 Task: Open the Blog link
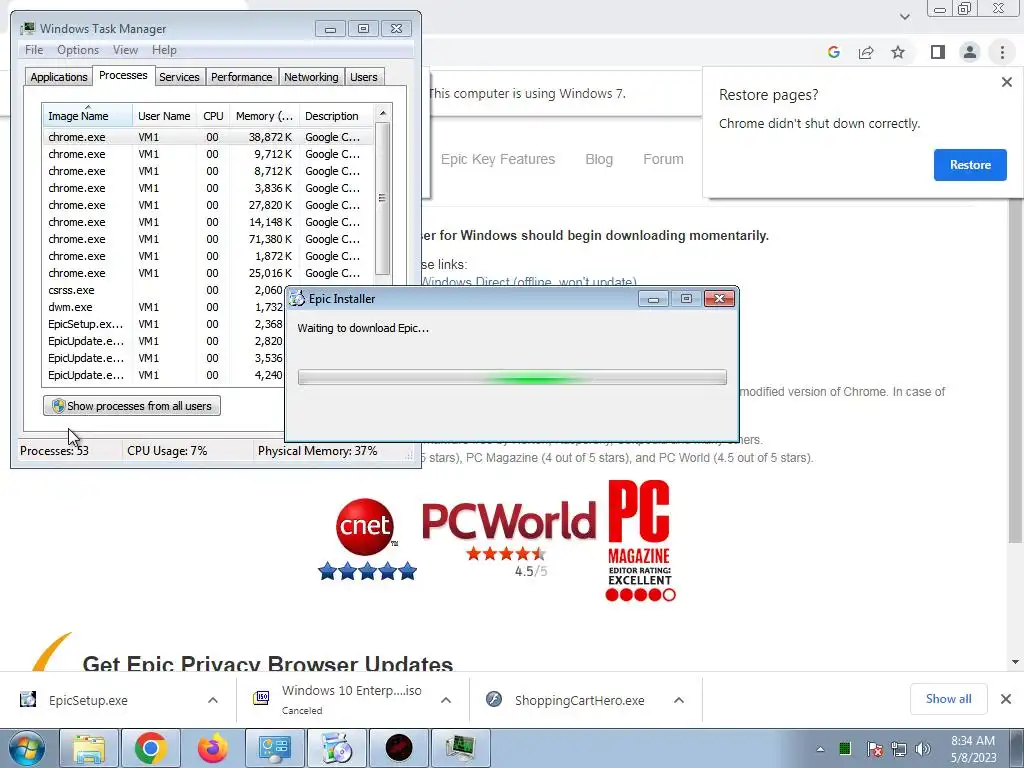(x=599, y=159)
